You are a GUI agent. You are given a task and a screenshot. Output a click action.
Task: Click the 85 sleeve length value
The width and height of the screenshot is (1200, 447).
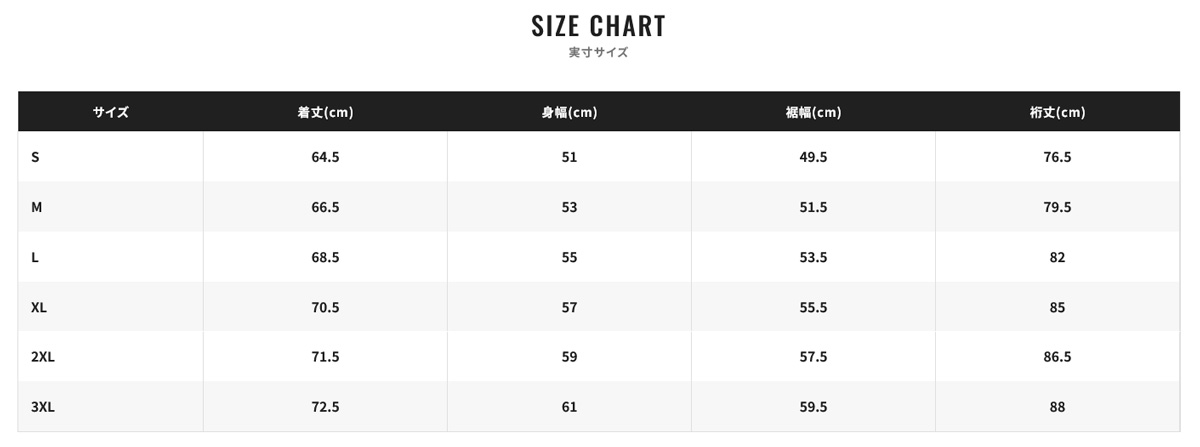[1058, 307]
